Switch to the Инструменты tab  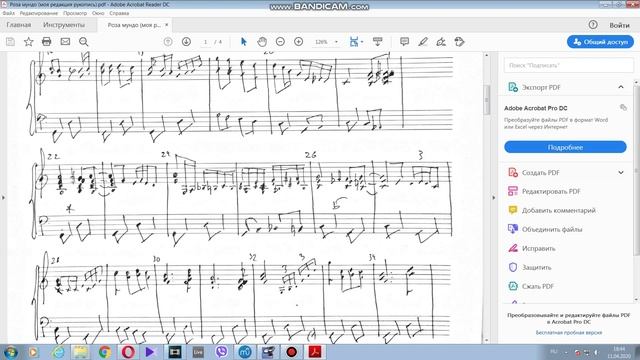64,25
